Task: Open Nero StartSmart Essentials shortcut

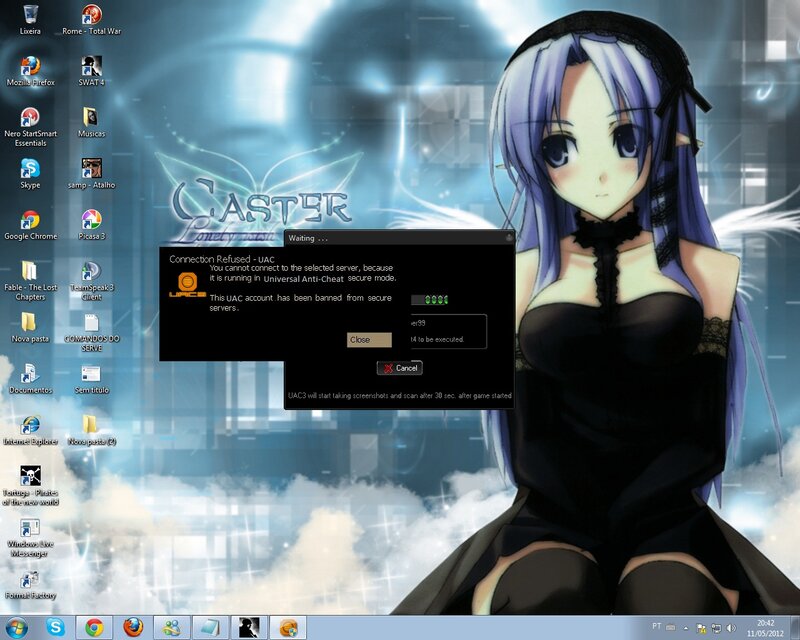Action: click(30, 127)
